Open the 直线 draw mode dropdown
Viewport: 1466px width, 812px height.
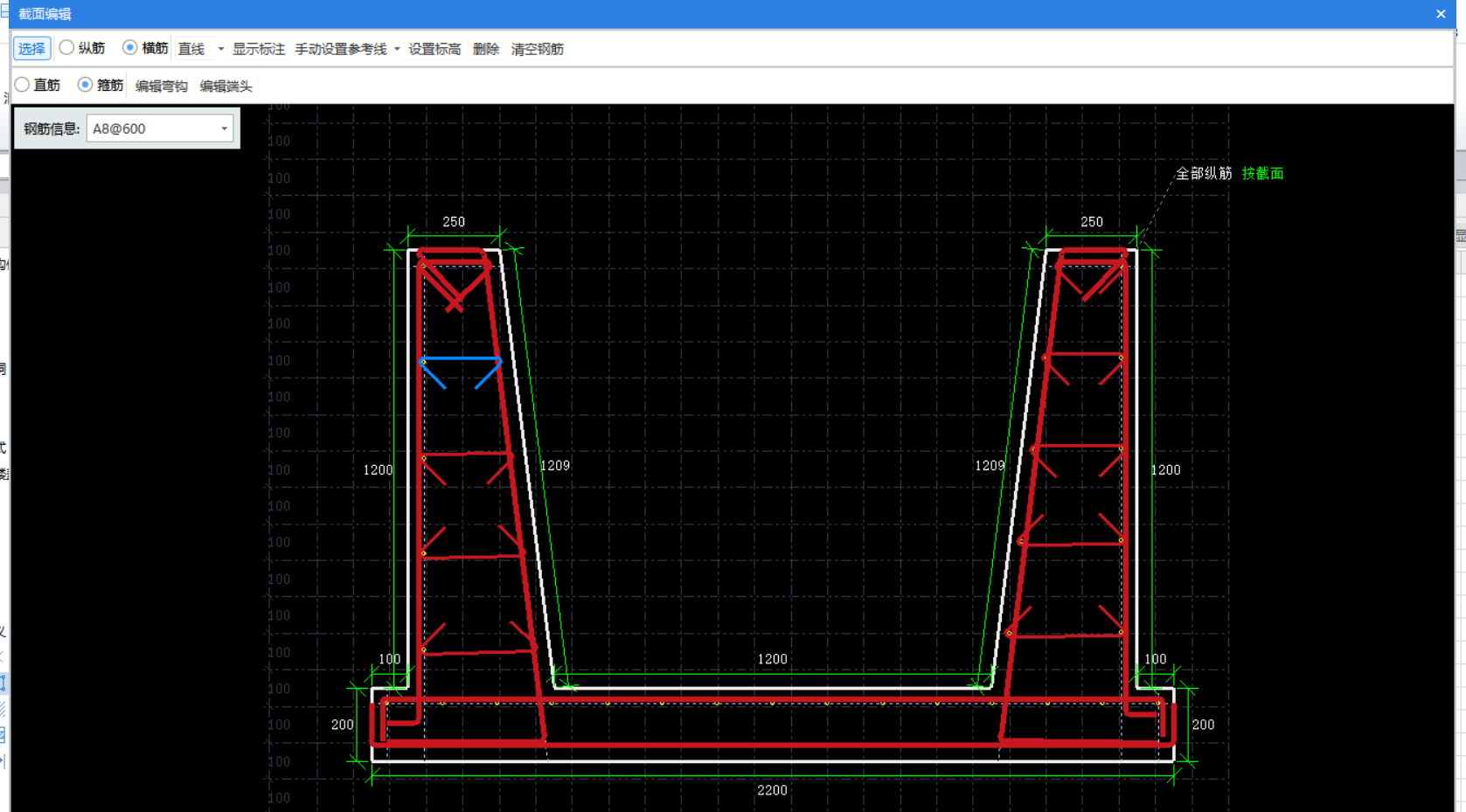(220, 49)
